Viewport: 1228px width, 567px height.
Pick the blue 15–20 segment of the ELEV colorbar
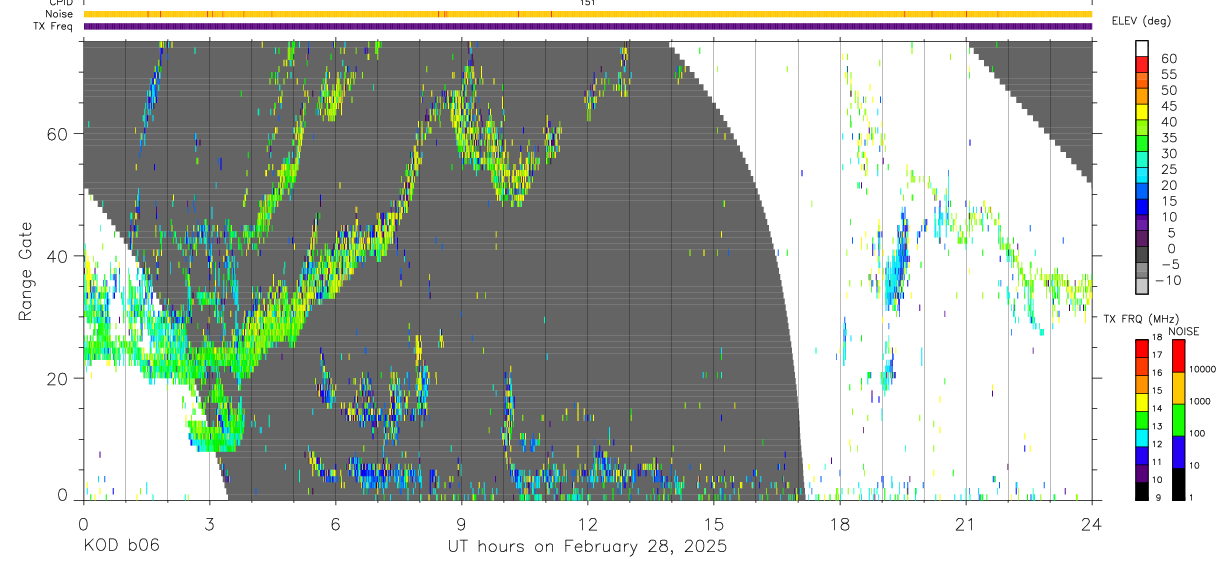(1142, 192)
